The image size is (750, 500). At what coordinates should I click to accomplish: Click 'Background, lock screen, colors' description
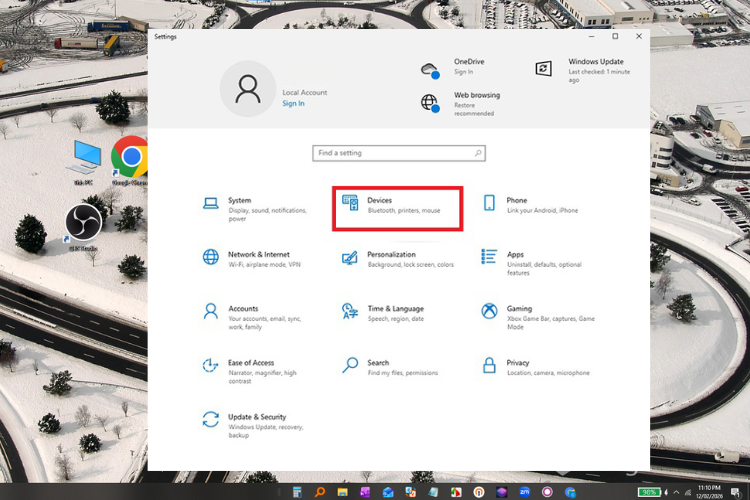pyautogui.click(x=410, y=265)
